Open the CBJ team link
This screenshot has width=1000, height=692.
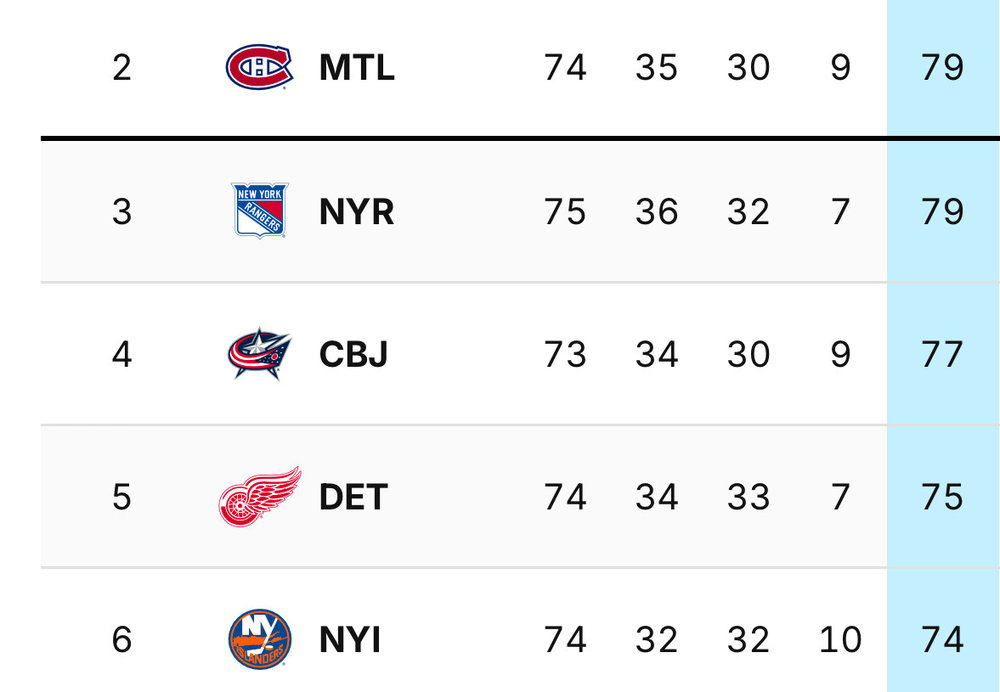[353, 354]
